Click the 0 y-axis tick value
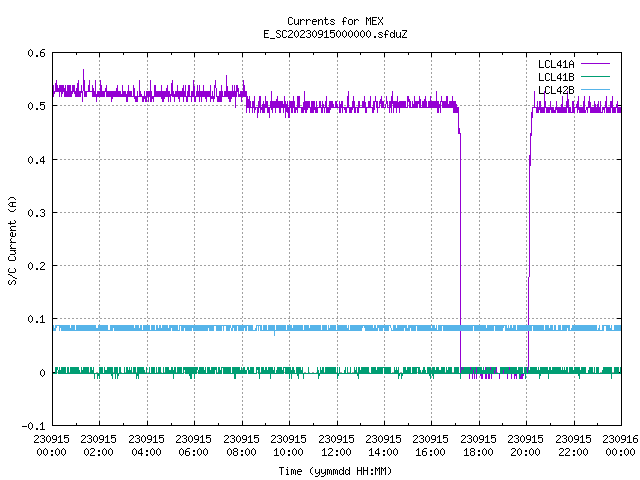640x480 pixels. [42, 373]
